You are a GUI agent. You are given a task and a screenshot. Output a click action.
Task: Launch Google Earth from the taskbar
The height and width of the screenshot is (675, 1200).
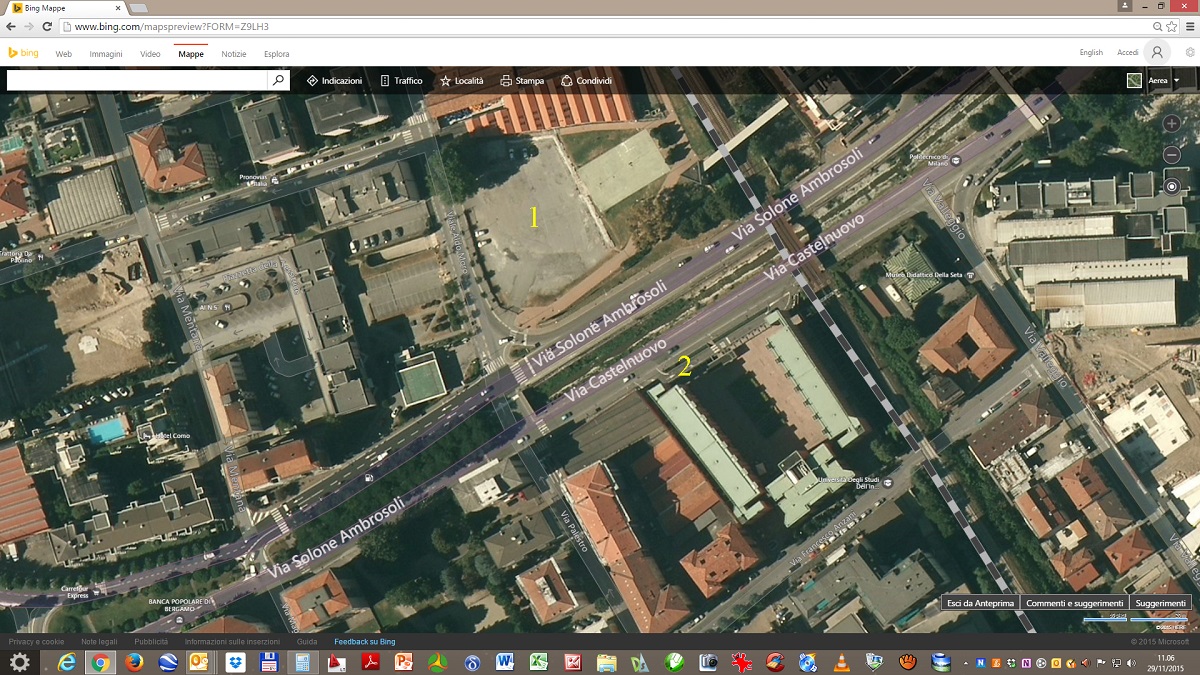[168, 662]
